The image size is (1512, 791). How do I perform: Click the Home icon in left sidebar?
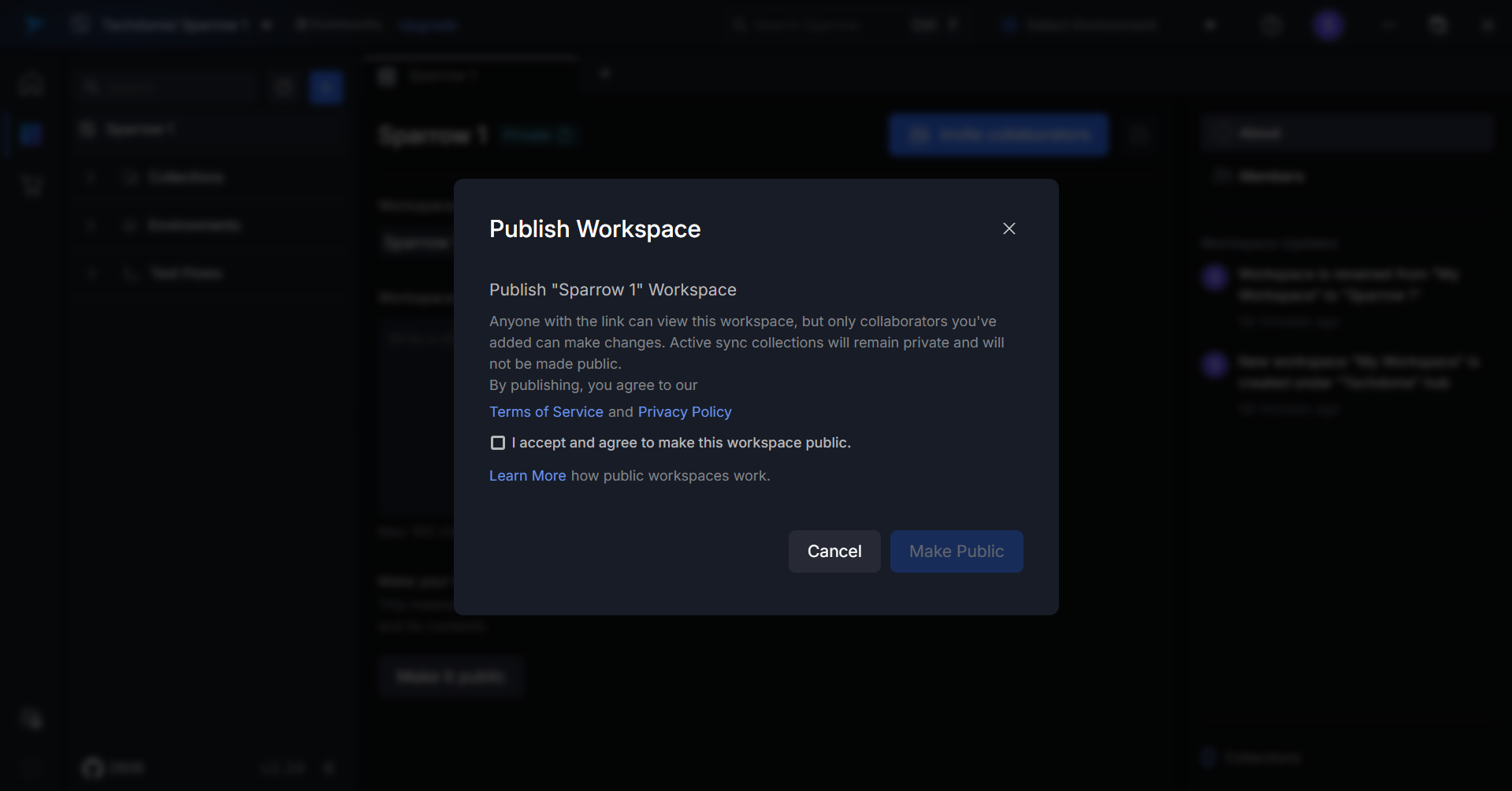point(32,84)
